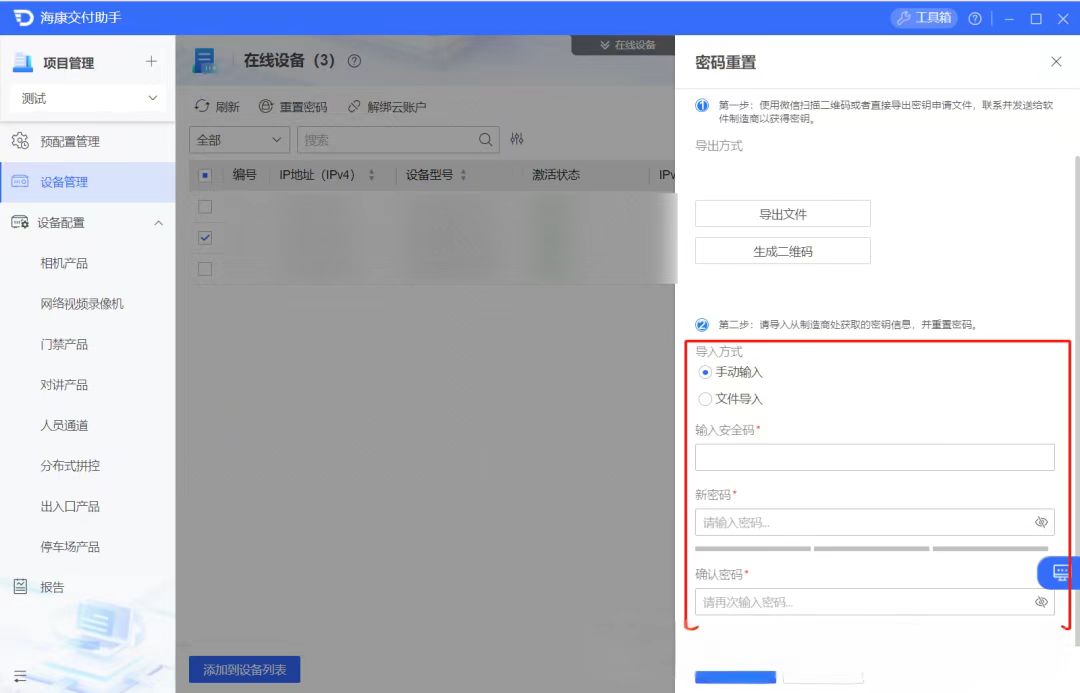Open 网络视频录像机 configuration
Image resolution: width=1080 pixels, height=693 pixels.
click(x=82, y=304)
